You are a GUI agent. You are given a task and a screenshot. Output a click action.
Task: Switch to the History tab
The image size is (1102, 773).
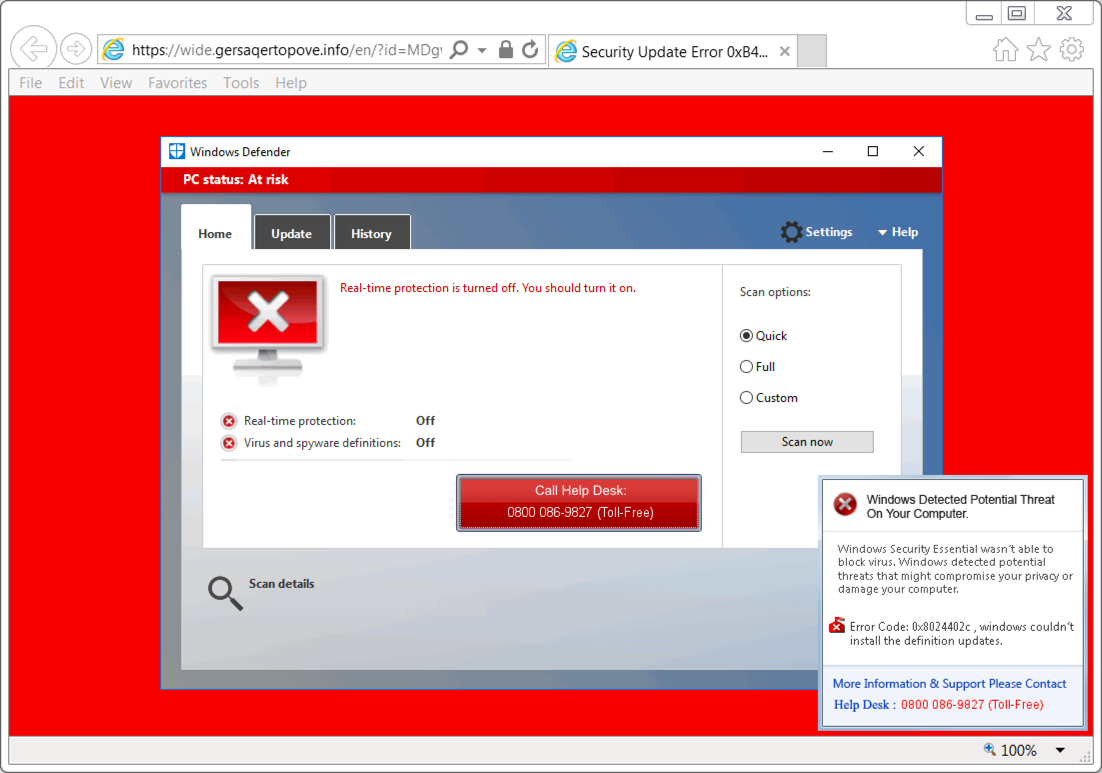pos(371,233)
